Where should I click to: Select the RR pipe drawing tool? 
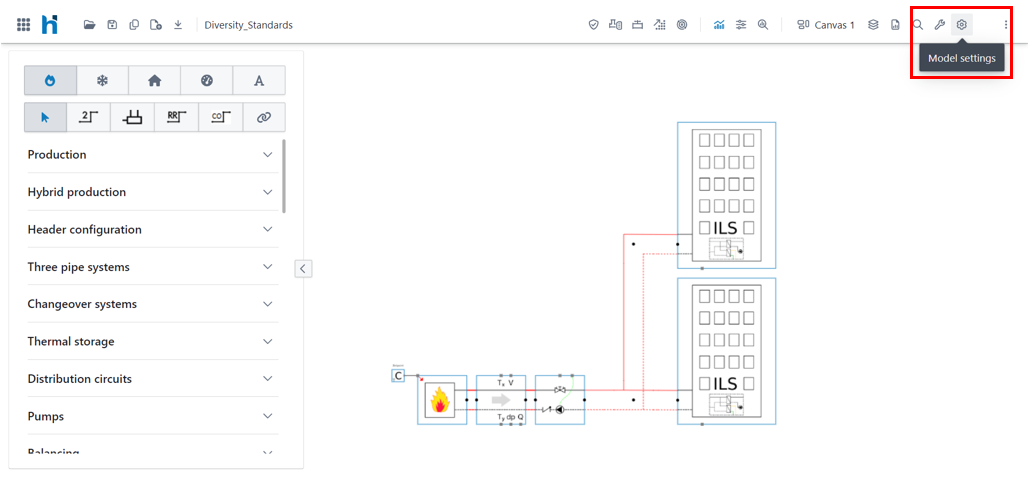tap(176, 117)
